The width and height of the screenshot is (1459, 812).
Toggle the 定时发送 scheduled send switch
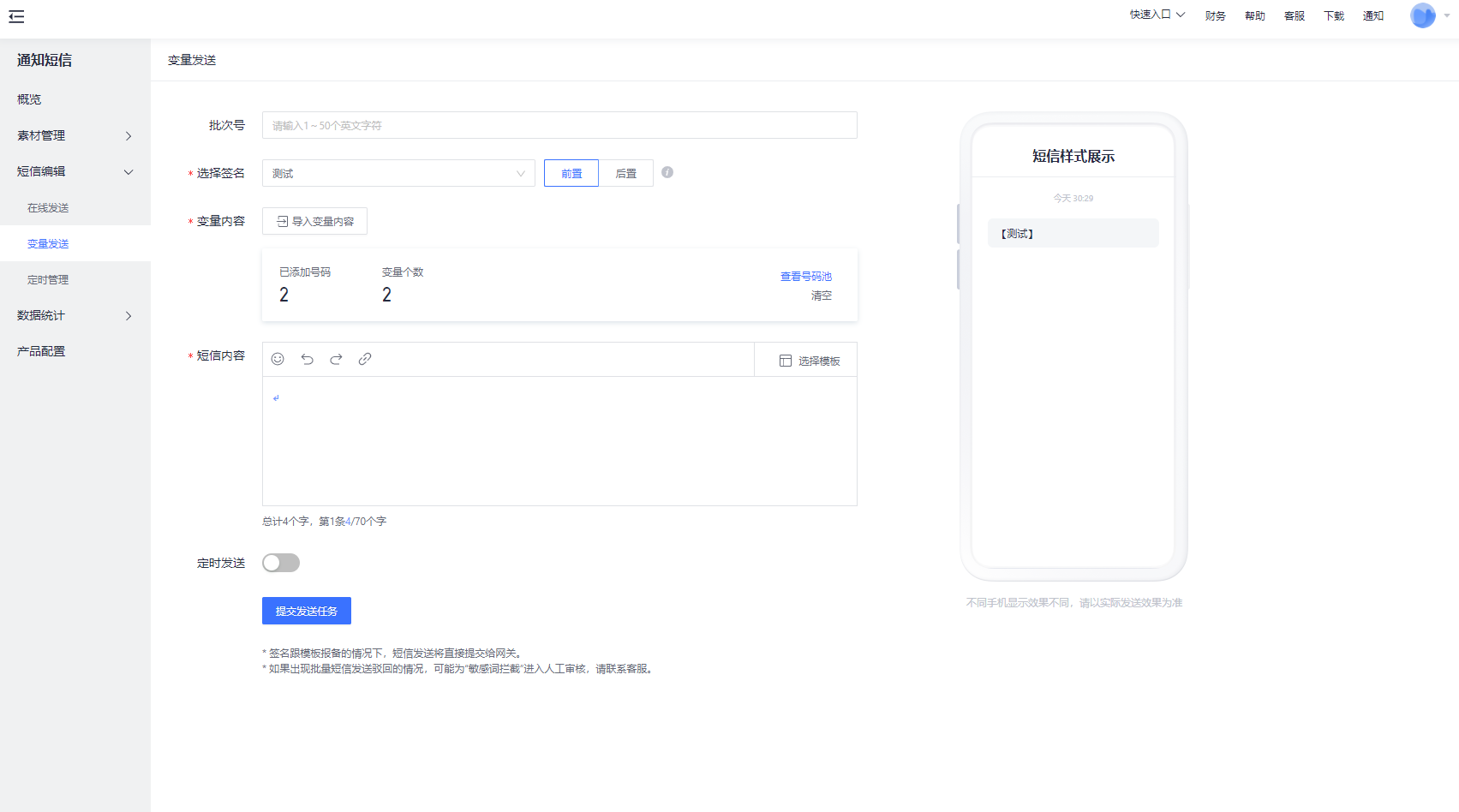tap(281, 563)
